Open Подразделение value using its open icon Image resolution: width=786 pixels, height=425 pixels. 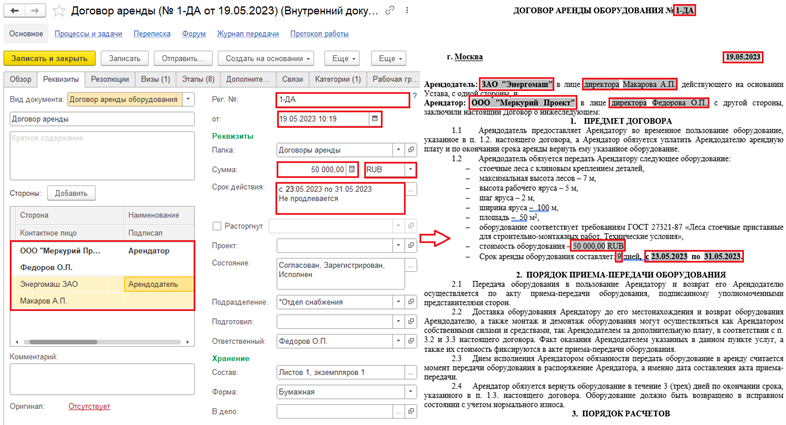pyautogui.click(x=411, y=302)
